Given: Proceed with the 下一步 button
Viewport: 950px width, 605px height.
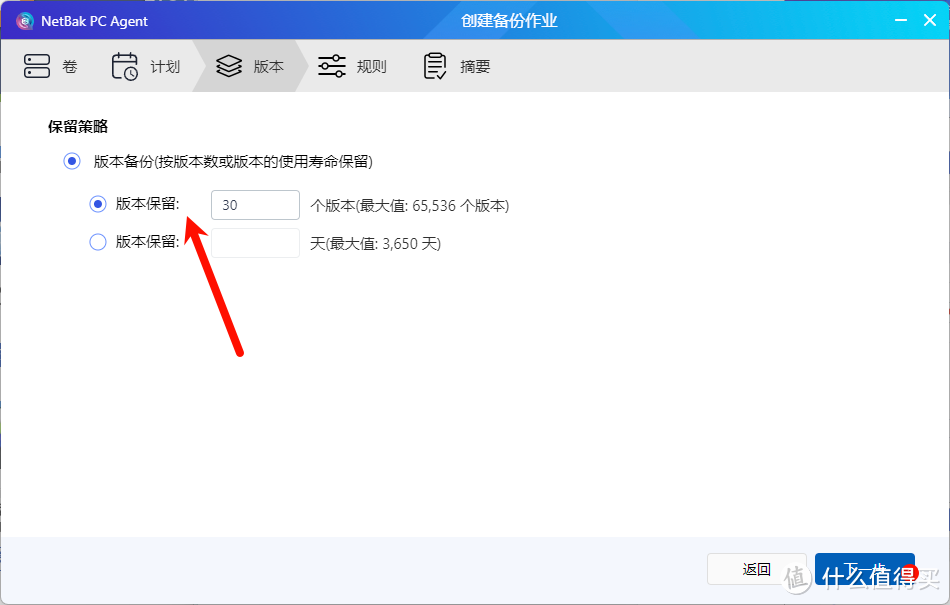Looking at the screenshot, I should tap(864, 568).
